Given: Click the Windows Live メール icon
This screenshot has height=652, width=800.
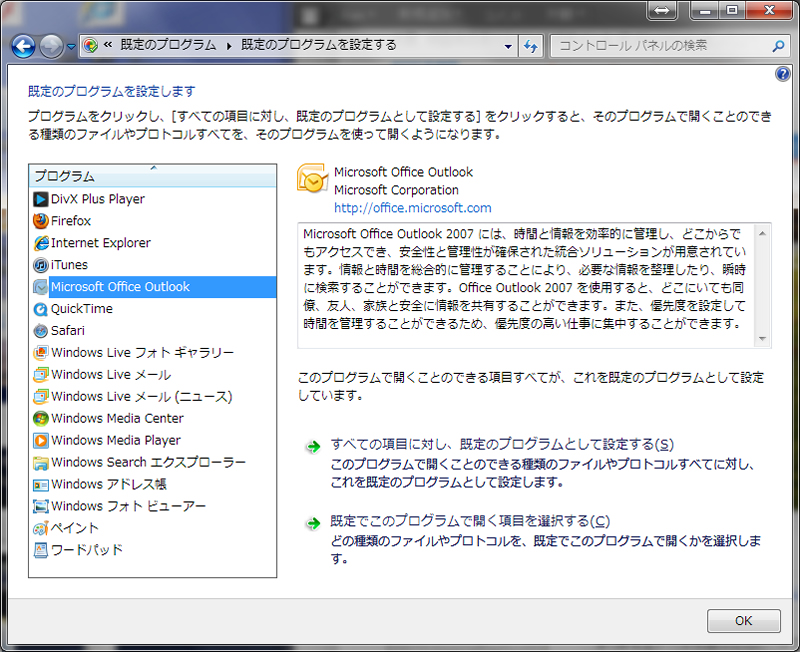Looking at the screenshot, I should (40, 374).
